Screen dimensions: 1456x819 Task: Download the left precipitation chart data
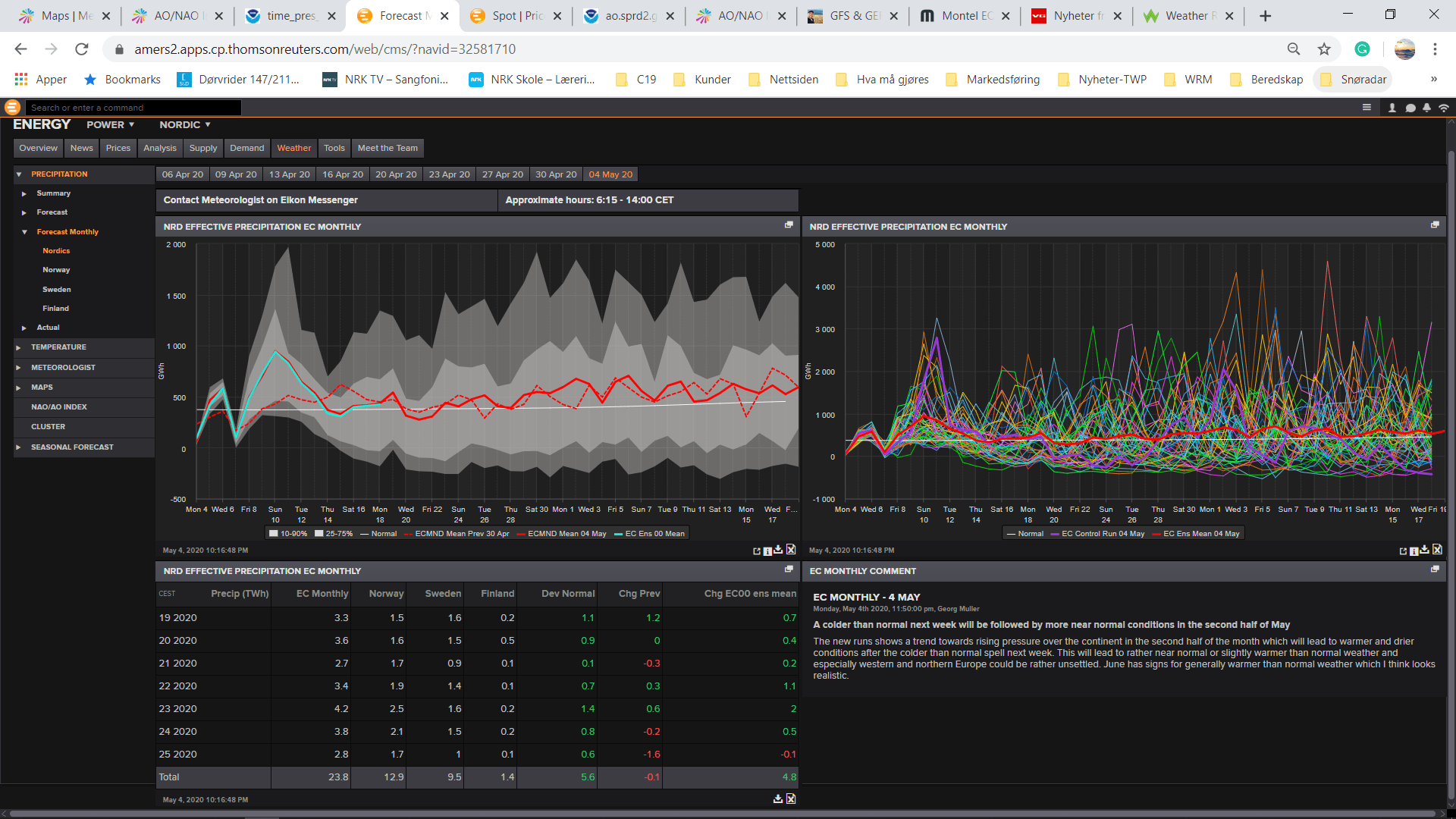(778, 550)
